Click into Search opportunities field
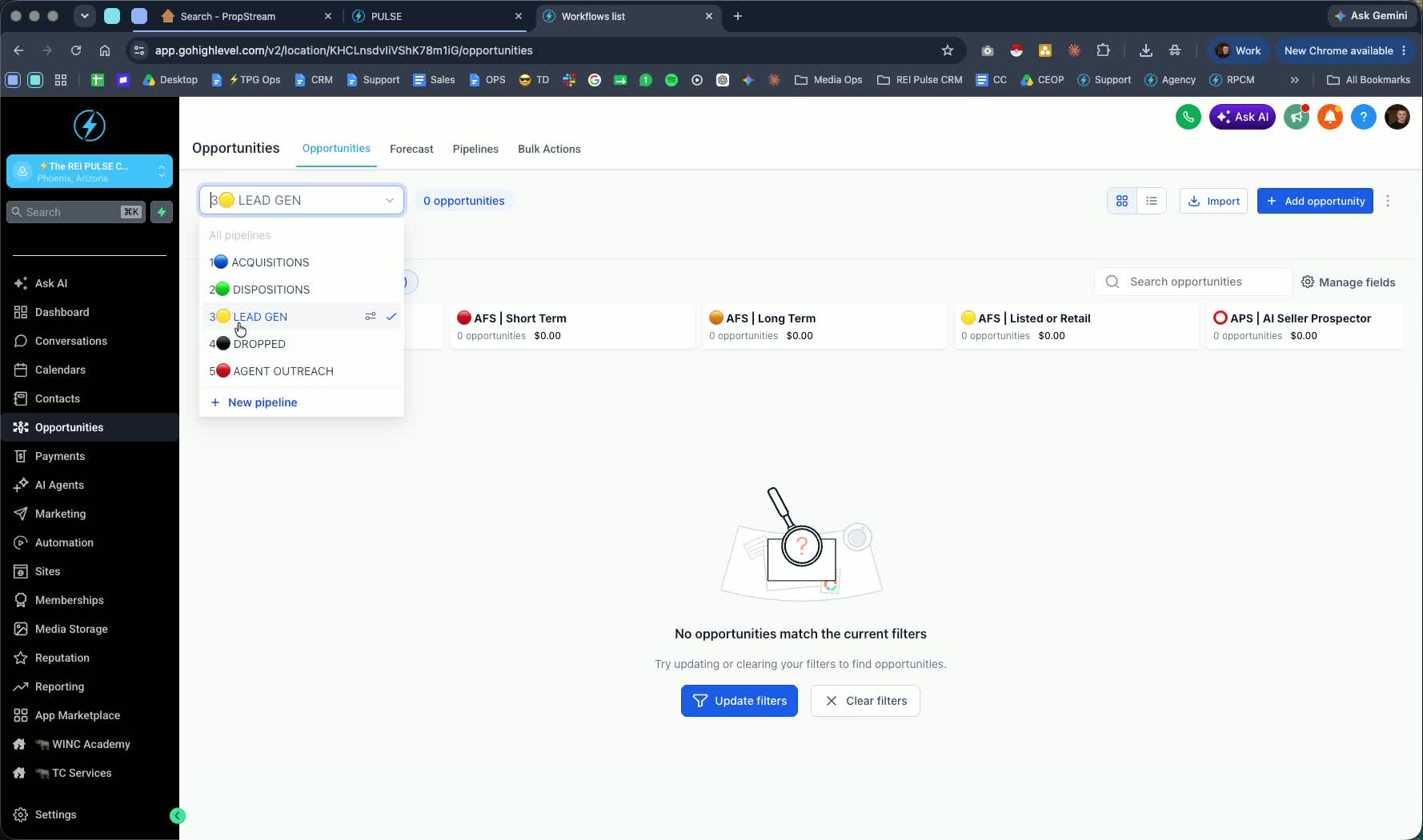 [x=1193, y=282]
